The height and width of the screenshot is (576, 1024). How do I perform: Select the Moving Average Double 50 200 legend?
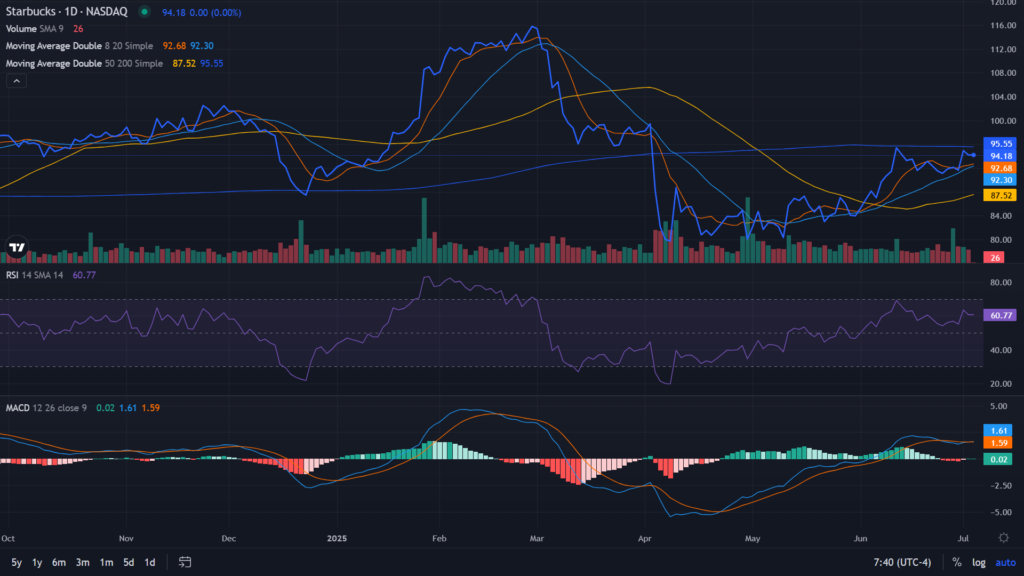(84, 63)
